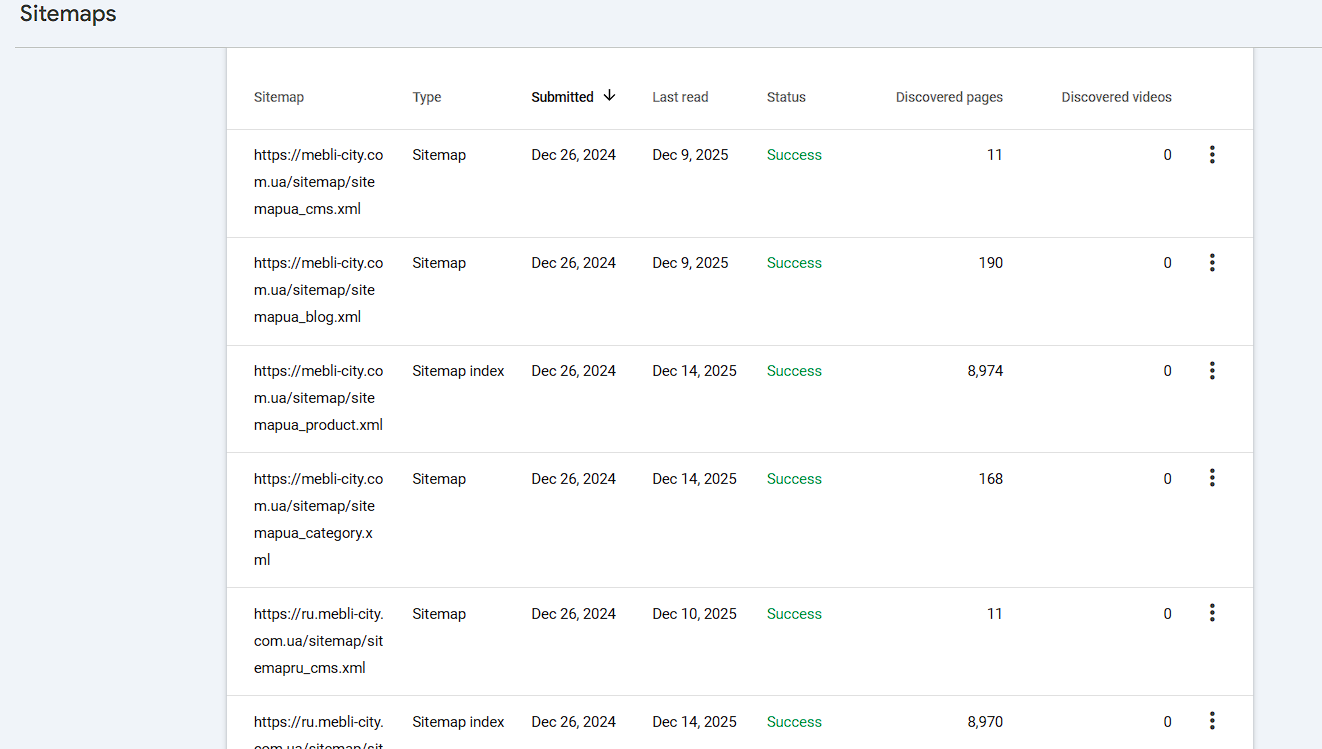The height and width of the screenshot is (749, 1322).
Task: Click the Status column header
Action: [x=786, y=97]
